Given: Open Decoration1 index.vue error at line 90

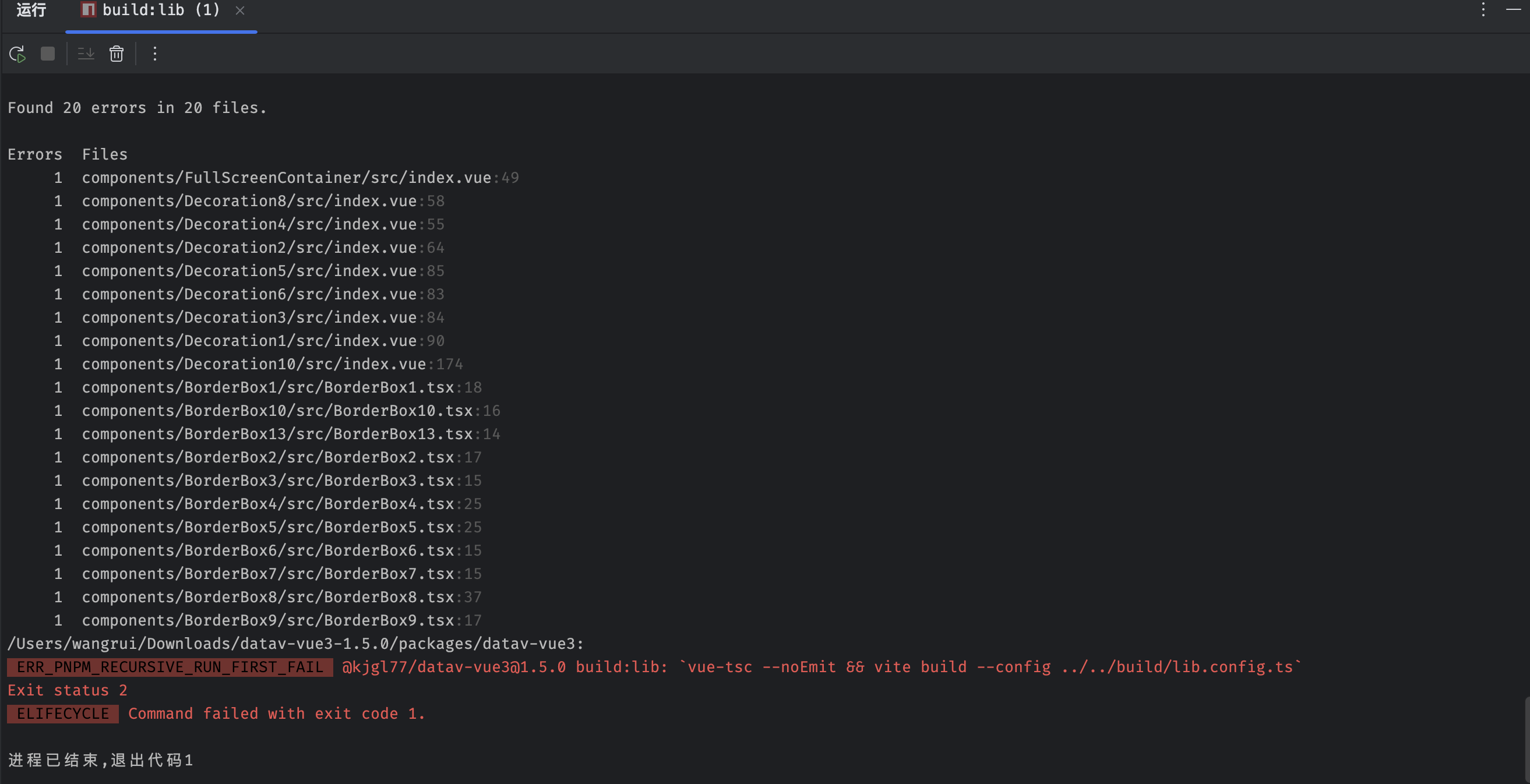Looking at the screenshot, I should pos(248,340).
